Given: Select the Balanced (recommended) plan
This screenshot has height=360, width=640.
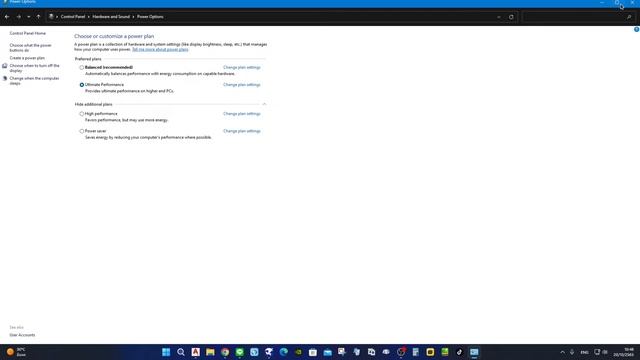Looking at the screenshot, I should pyautogui.click(x=82, y=67).
